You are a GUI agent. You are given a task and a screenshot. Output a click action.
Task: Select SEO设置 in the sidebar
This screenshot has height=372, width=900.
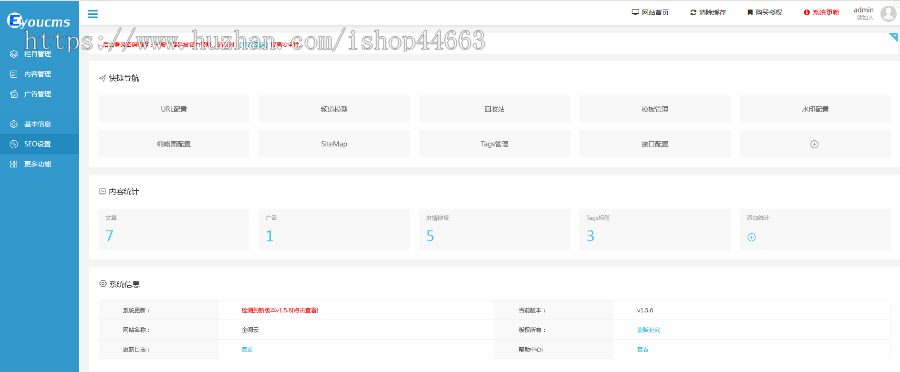pyautogui.click(x=39, y=144)
